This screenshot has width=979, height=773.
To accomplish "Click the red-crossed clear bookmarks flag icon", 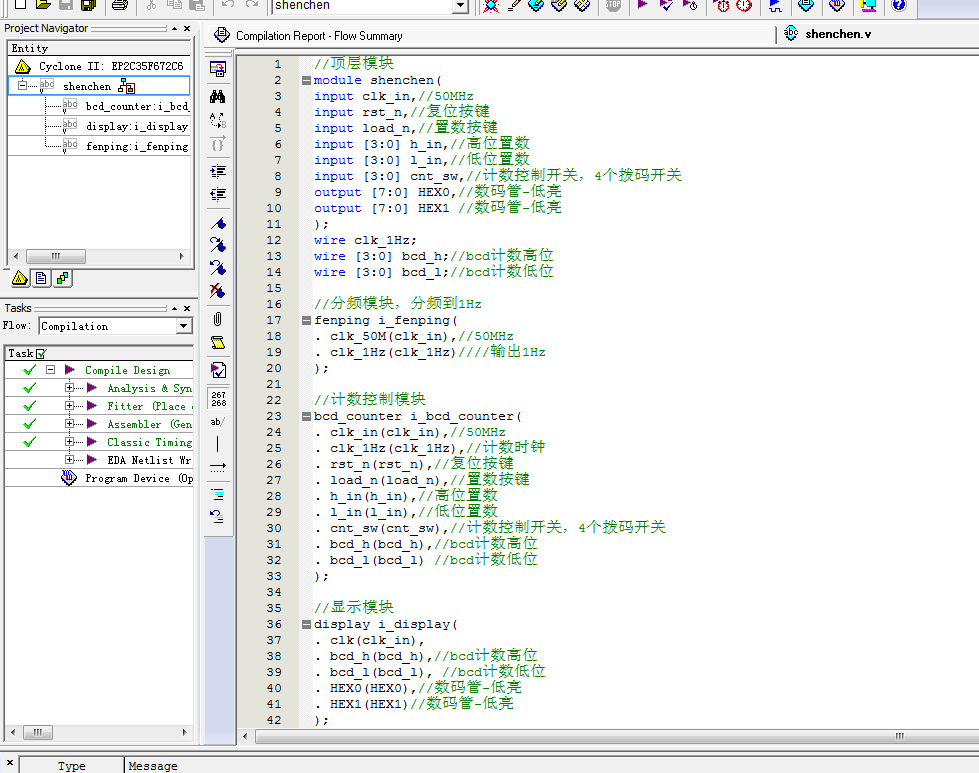I will 217,291.
